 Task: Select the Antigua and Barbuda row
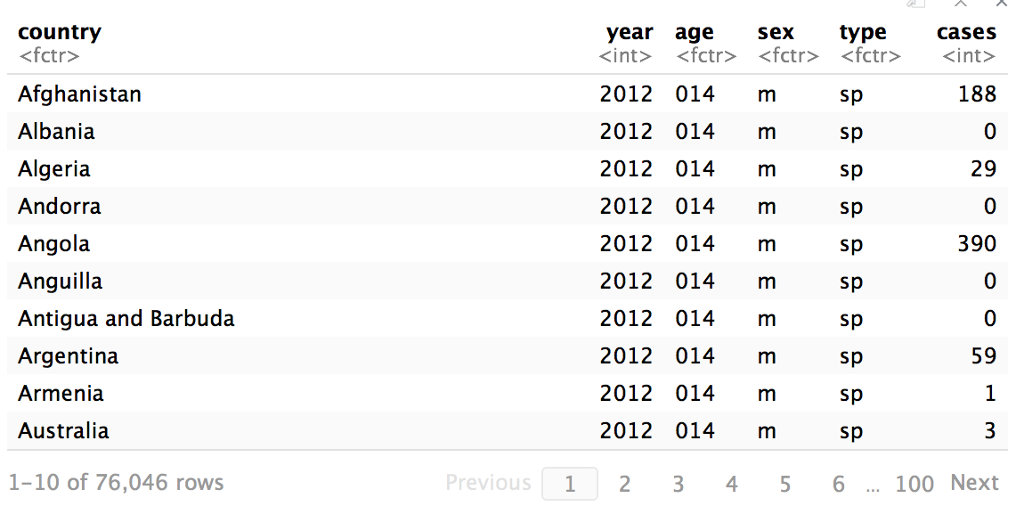point(507,319)
